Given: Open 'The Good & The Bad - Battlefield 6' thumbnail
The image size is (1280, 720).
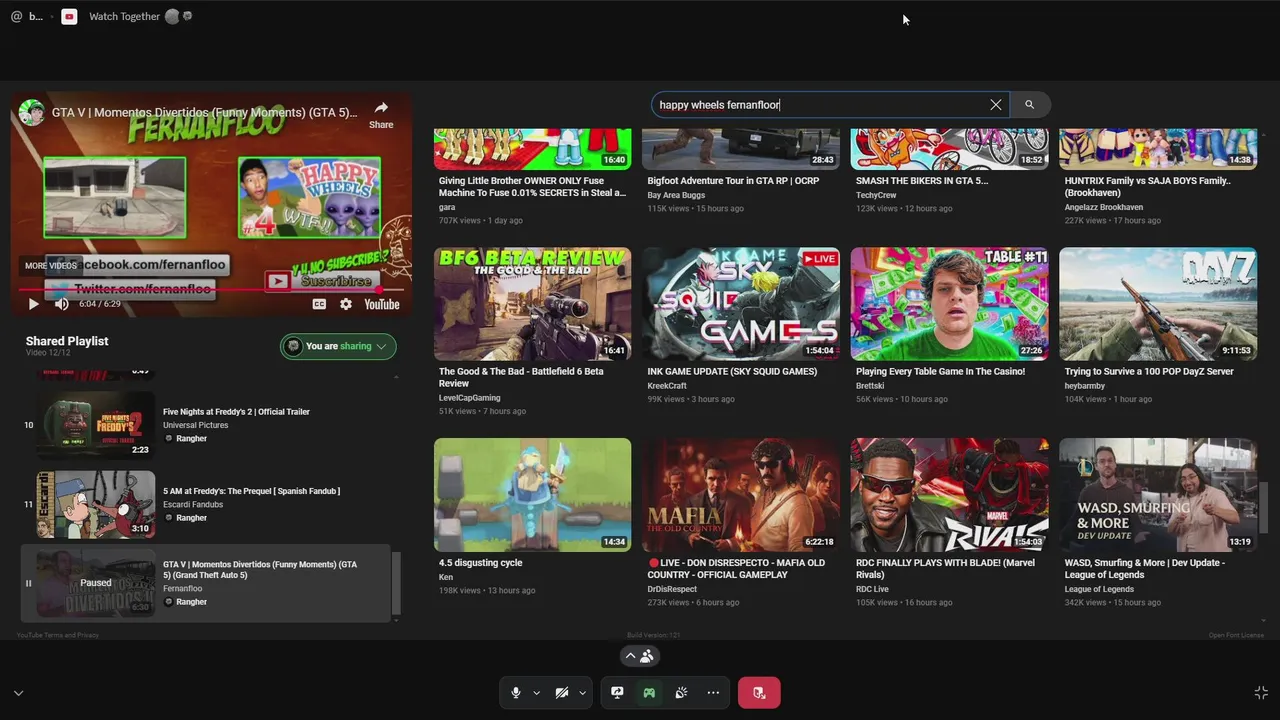Looking at the screenshot, I should pyautogui.click(x=532, y=304).
